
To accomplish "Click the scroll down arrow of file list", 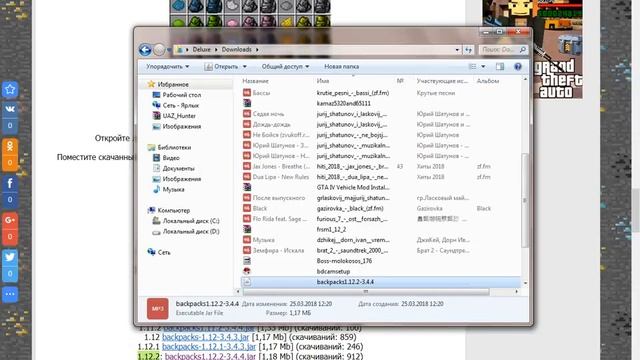I will click(x=525, y=283).
